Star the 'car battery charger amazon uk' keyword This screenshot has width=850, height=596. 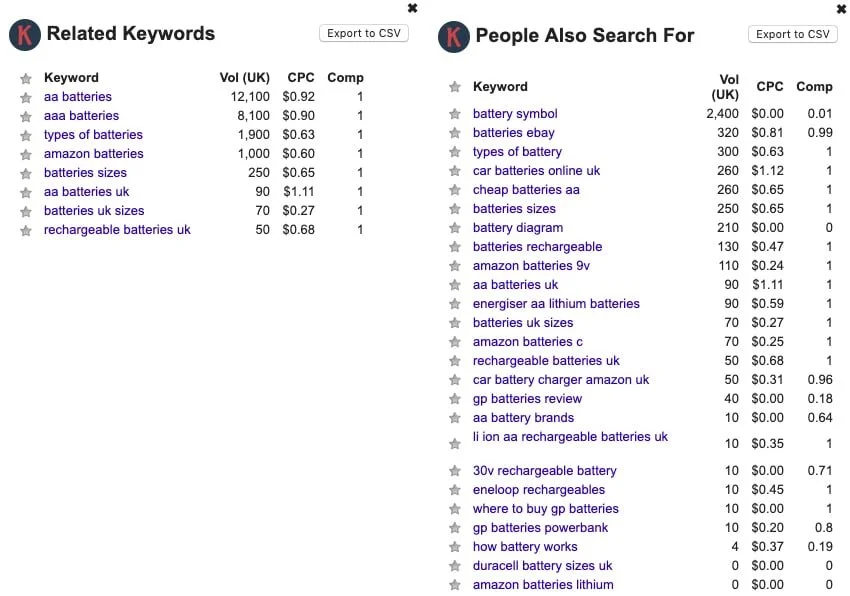click(x=455, y=380)
